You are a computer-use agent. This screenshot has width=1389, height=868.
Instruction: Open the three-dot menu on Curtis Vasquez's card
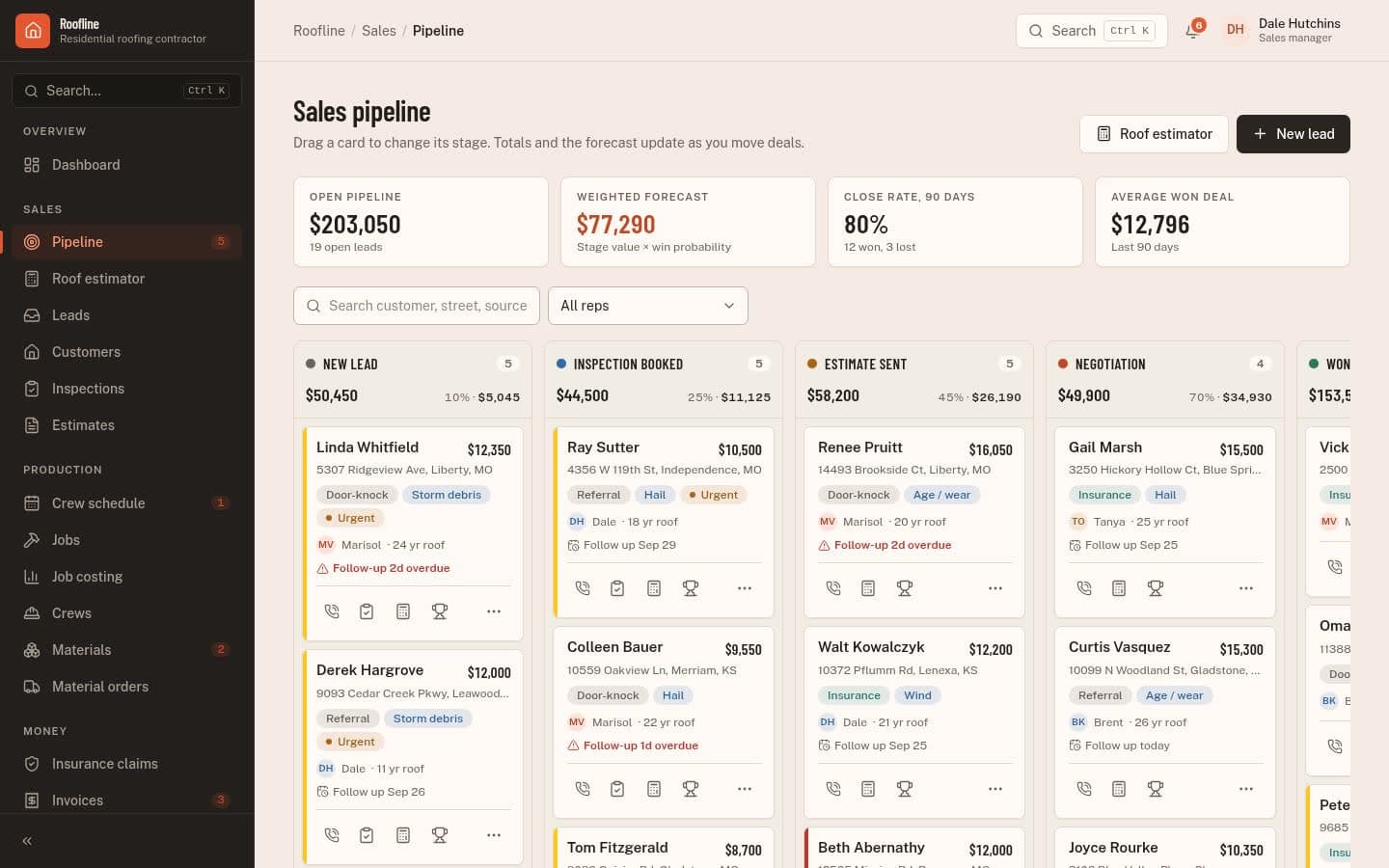1246,789
